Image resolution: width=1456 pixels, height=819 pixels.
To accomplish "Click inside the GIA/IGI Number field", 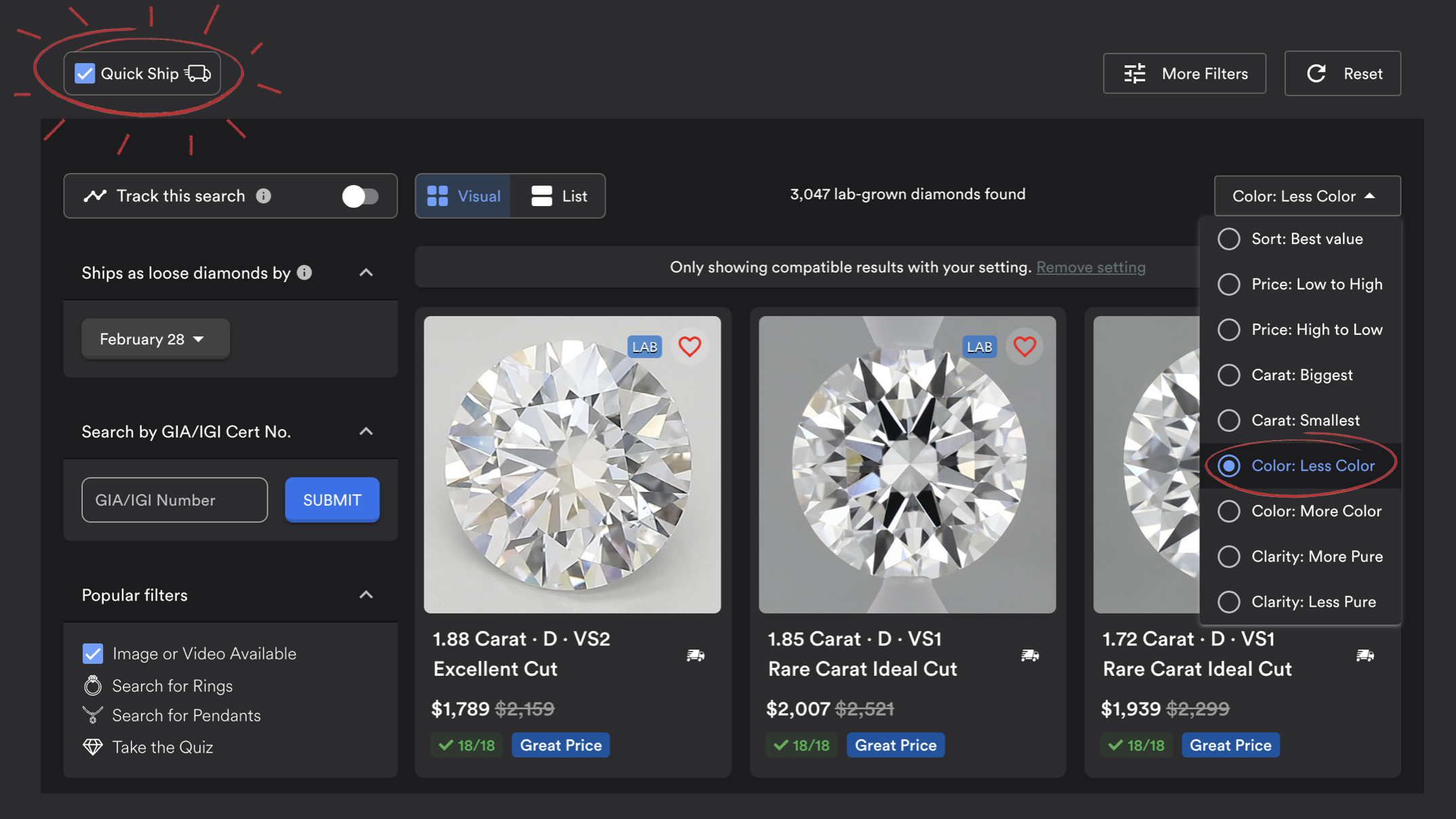I will pyautogui.click(x=174, y=500).
